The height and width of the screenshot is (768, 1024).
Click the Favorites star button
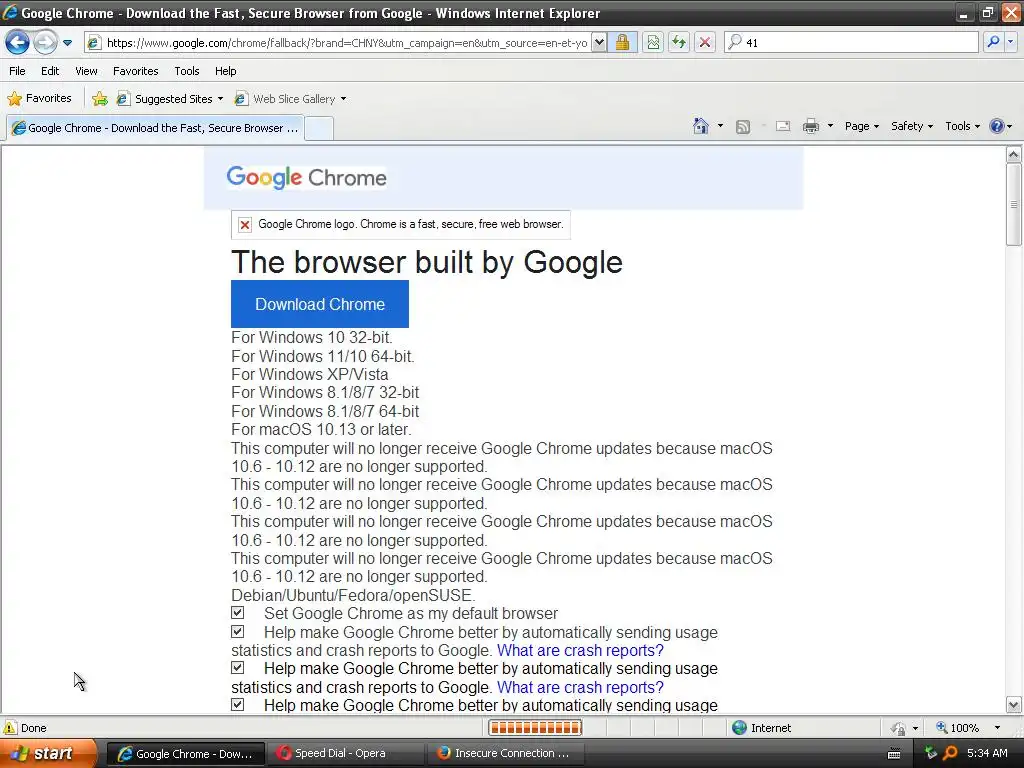point(40,99)
